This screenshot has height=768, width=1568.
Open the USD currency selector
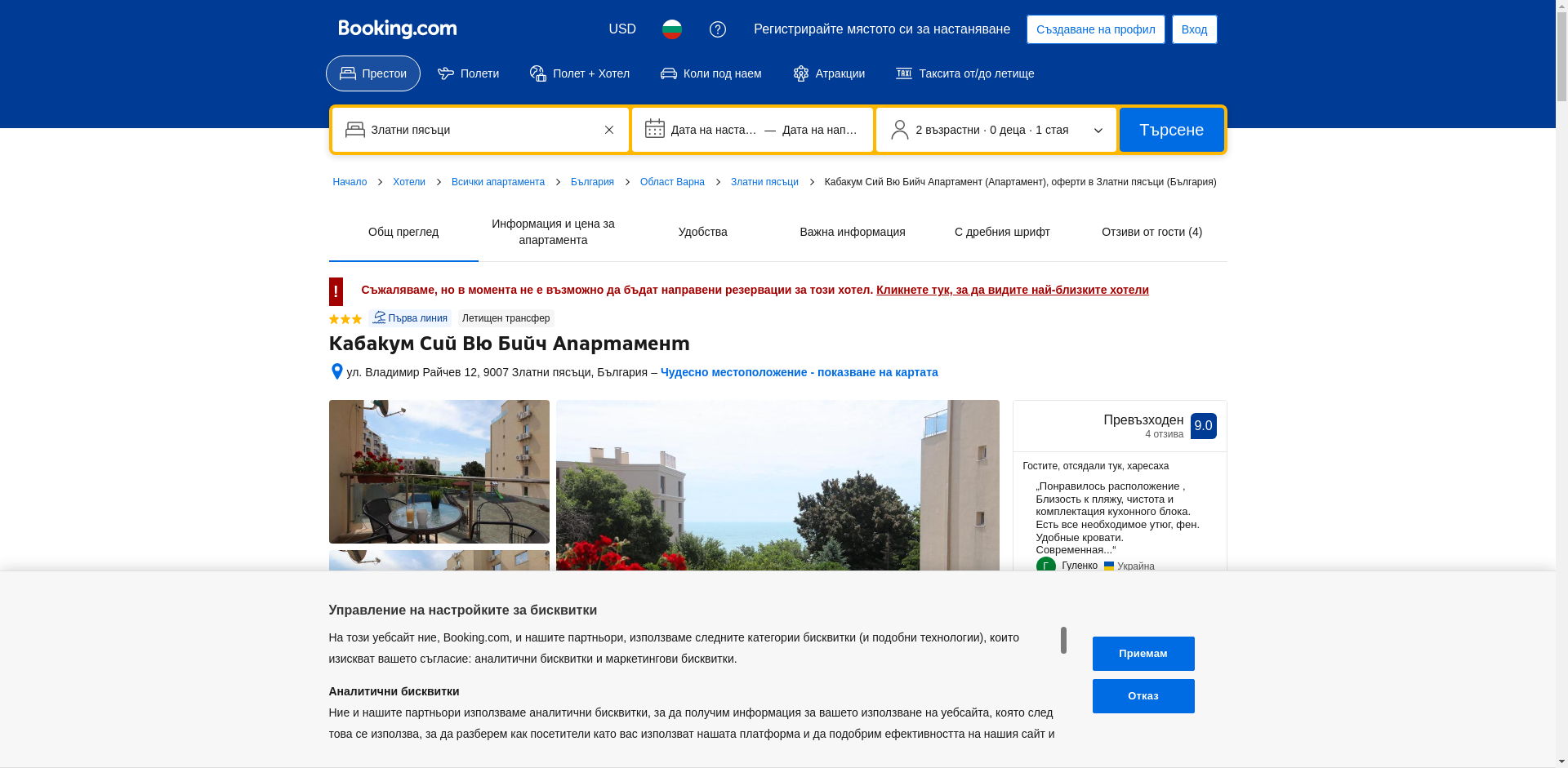point(621,29)
